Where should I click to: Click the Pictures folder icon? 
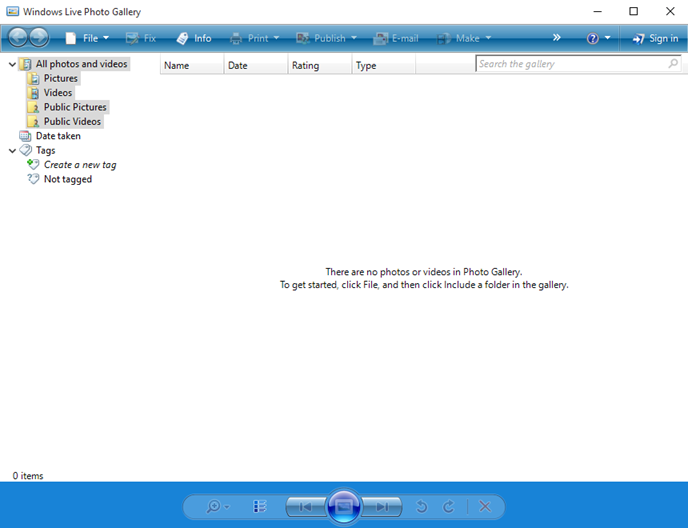tap(34, 79)
